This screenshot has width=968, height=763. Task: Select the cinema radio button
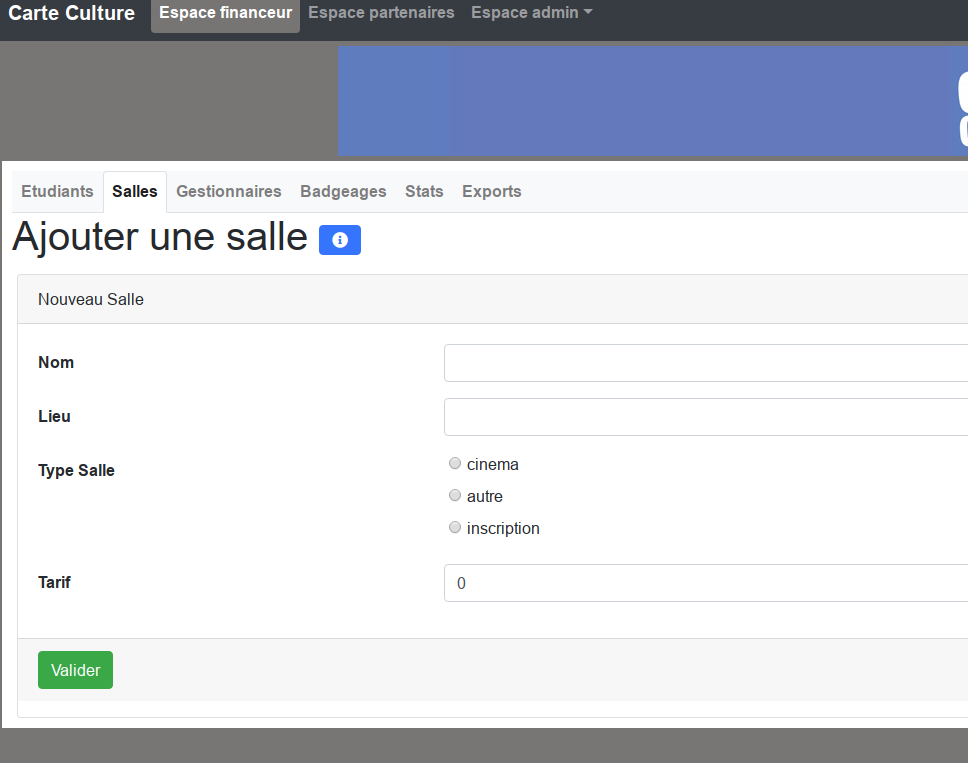(455, 464)
